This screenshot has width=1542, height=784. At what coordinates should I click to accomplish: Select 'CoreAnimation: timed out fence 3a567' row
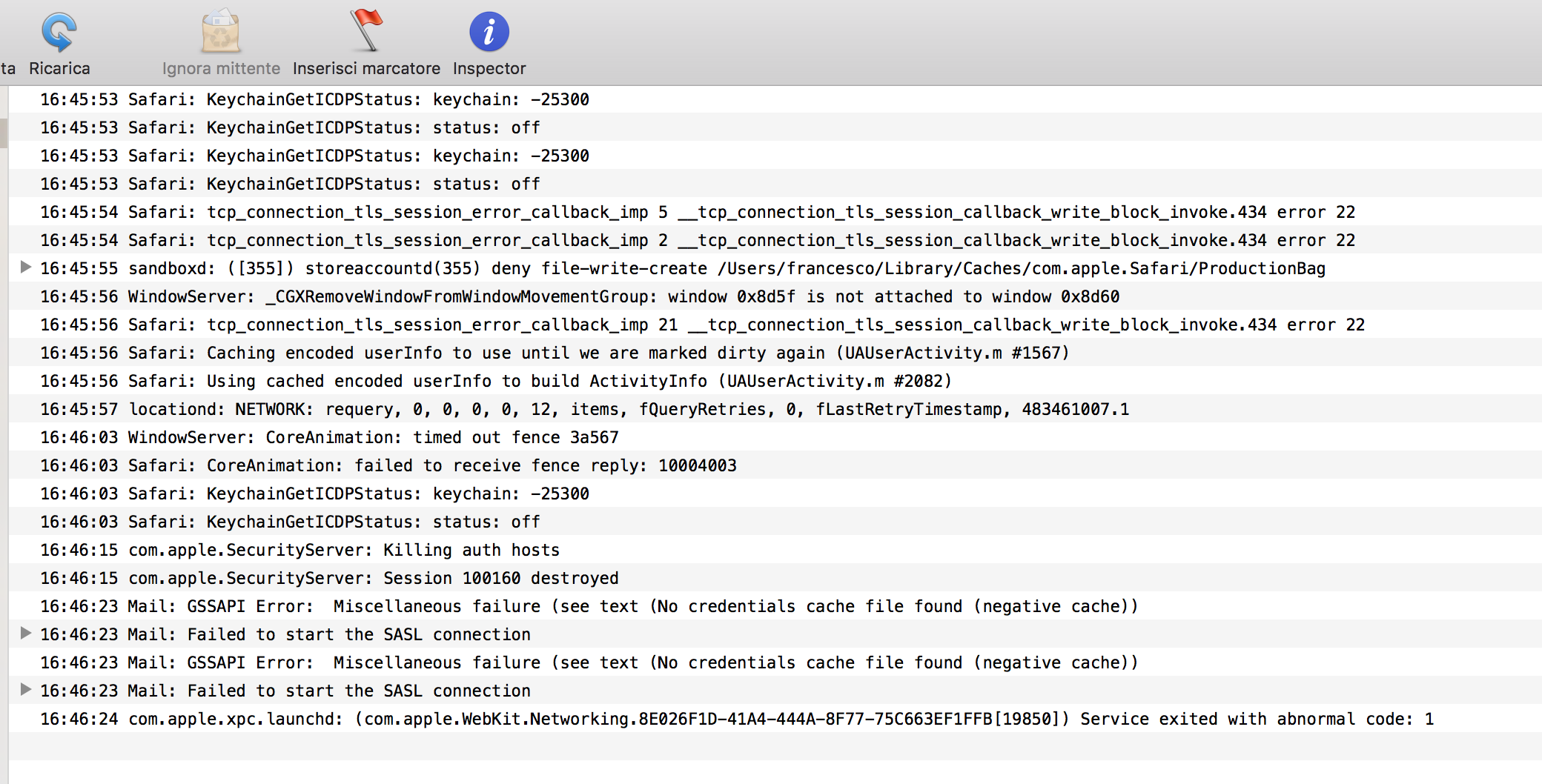pos(775,437)
